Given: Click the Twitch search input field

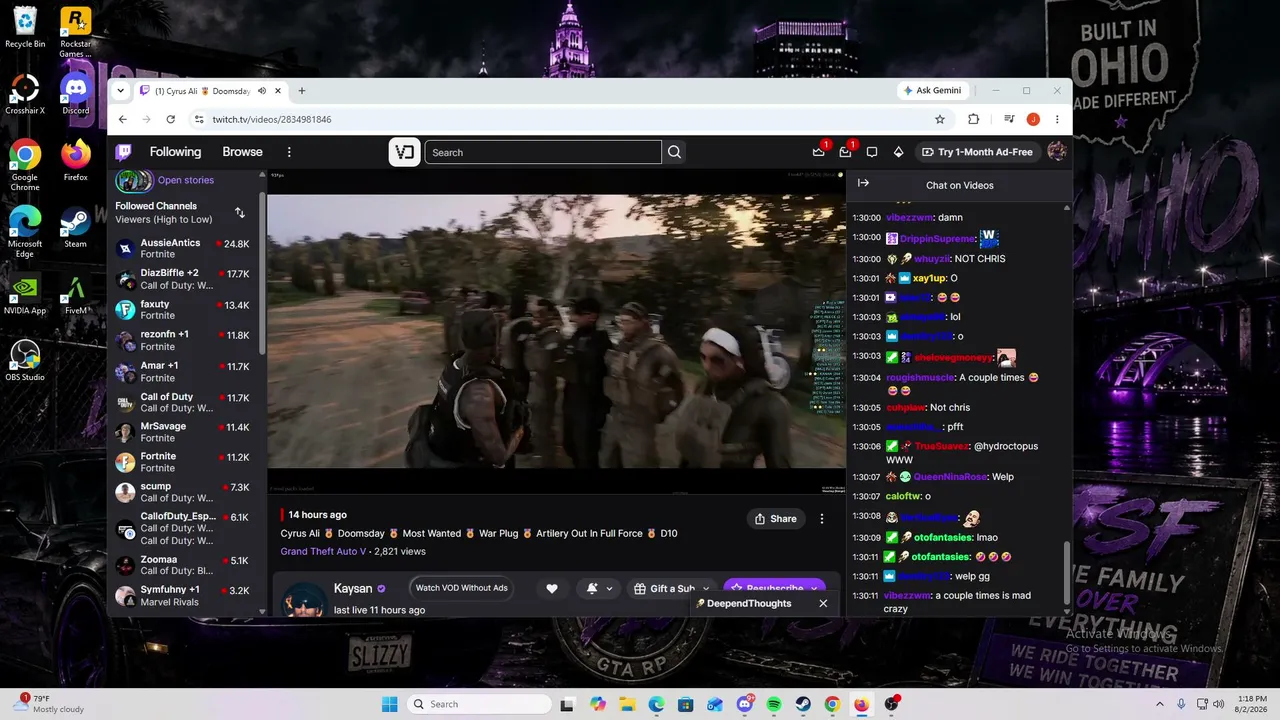Looking at the screenshot, I should click(543, 152).
